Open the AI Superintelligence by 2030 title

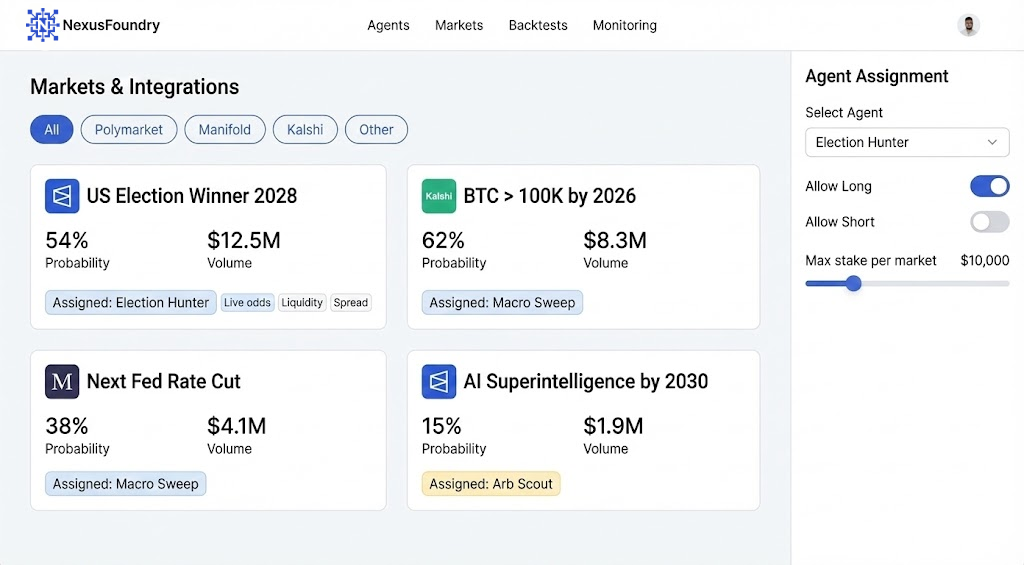[x=586, y=381]
